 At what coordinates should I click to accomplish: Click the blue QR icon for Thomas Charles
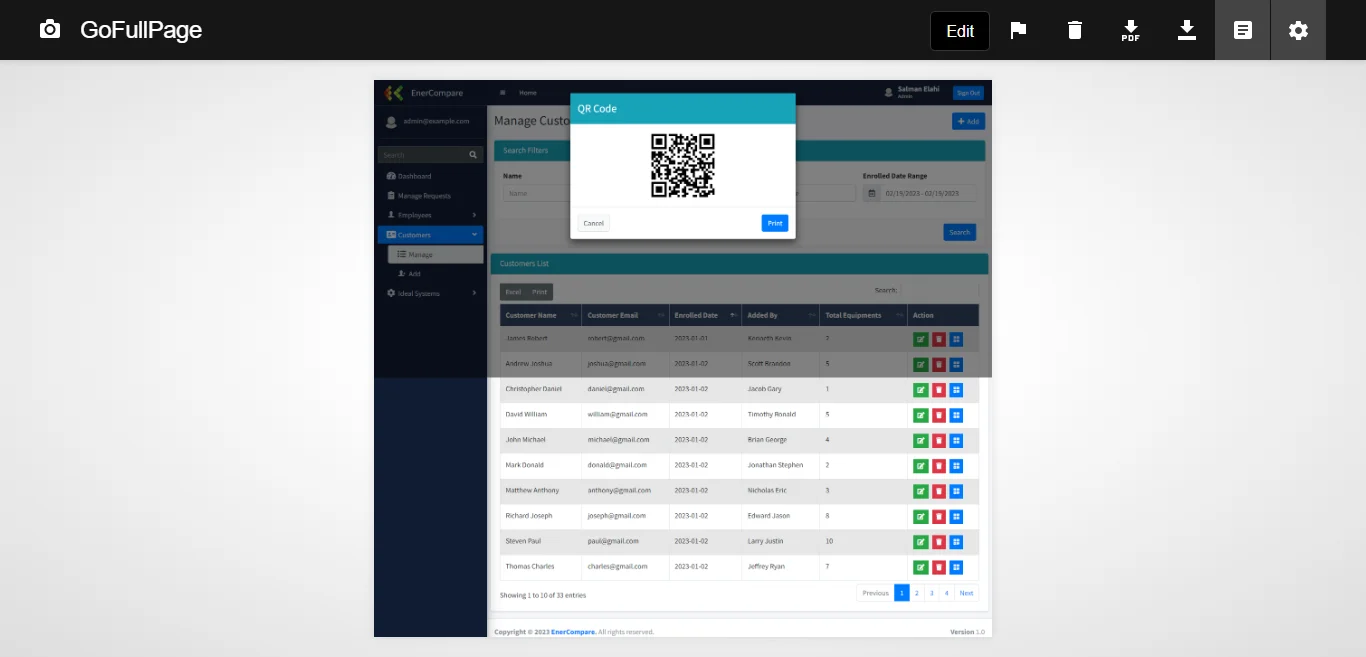(956, 567)
